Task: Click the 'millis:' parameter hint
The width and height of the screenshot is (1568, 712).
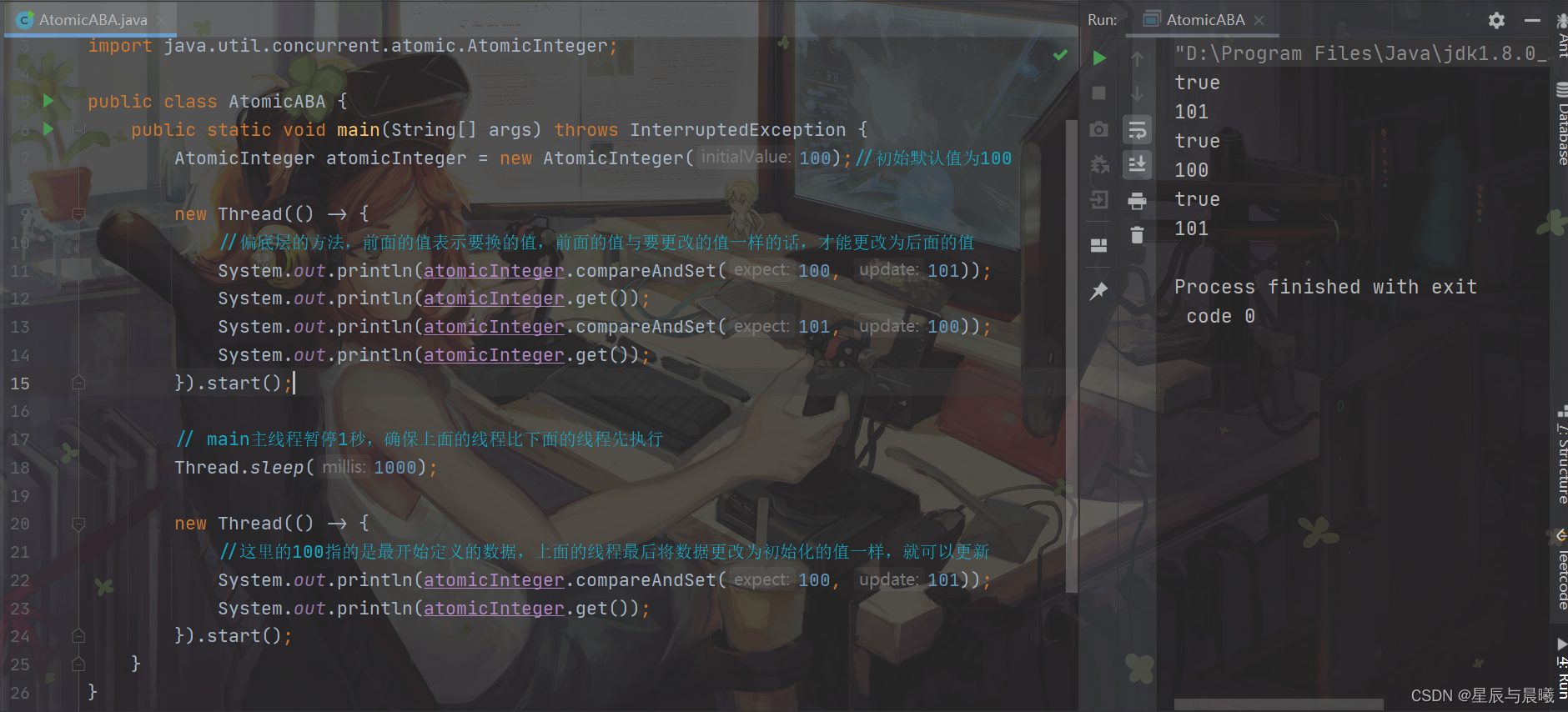Action: pos(344,467)
